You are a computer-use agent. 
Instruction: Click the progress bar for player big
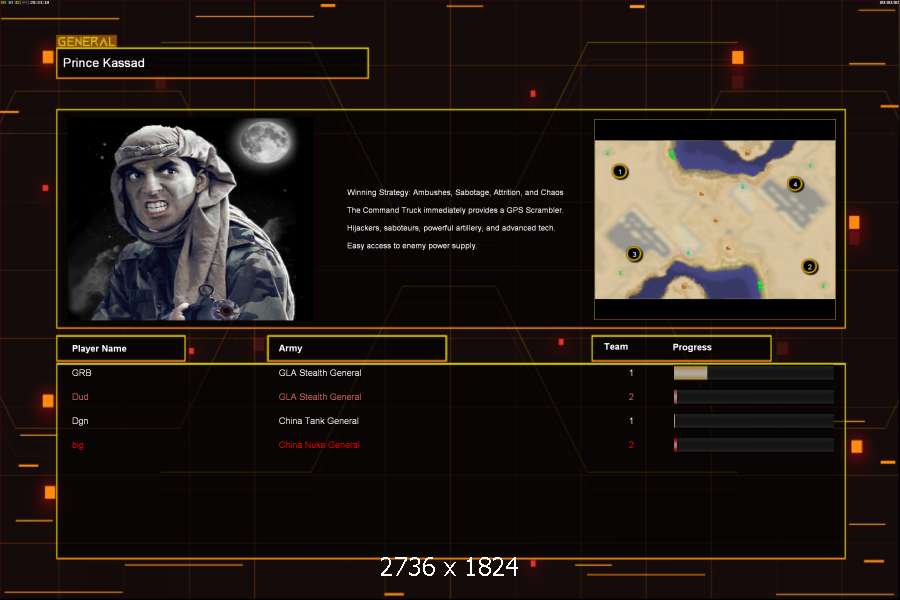coord(753,445)
